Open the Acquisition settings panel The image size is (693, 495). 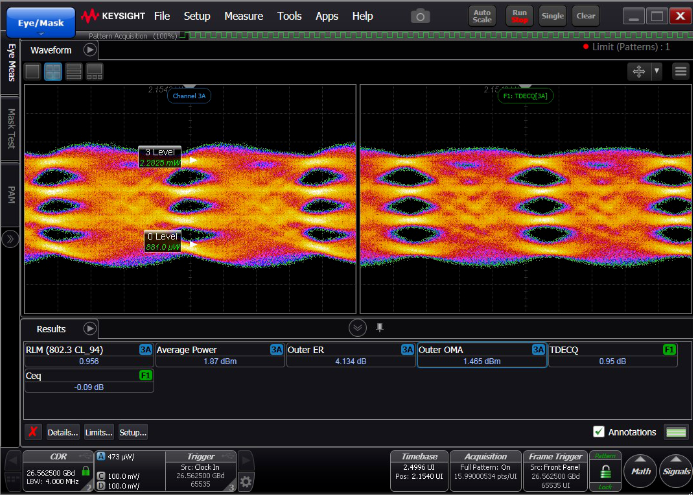(486, 471)
